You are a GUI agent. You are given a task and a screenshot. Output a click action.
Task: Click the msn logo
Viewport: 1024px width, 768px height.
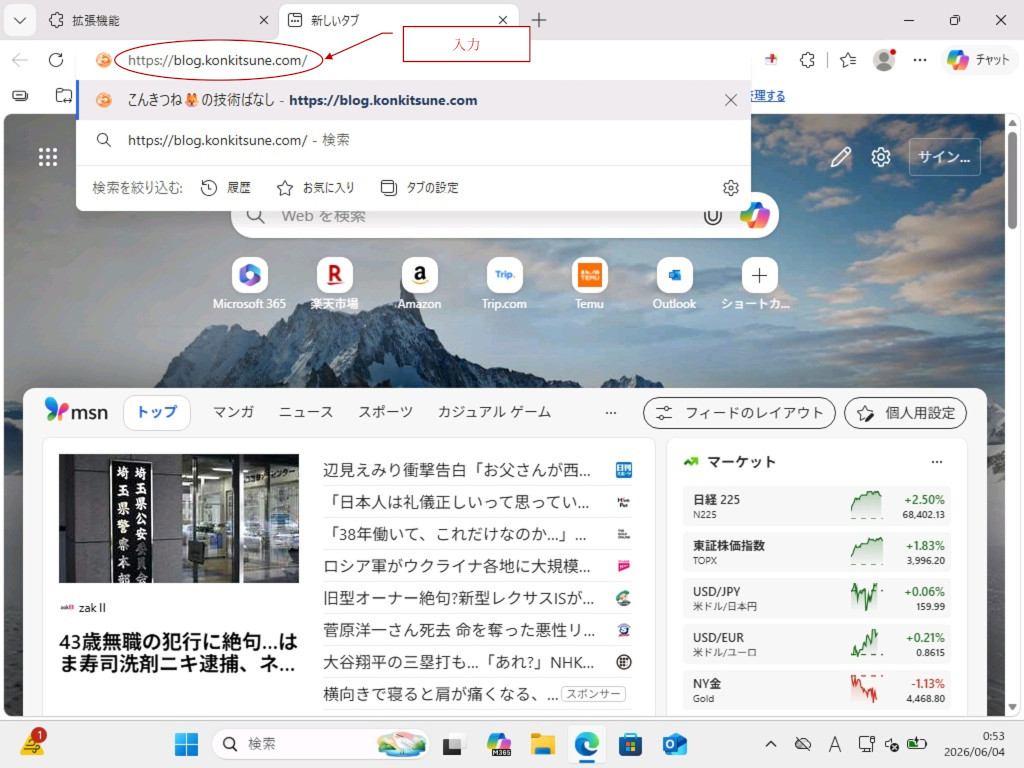(76, 411)
